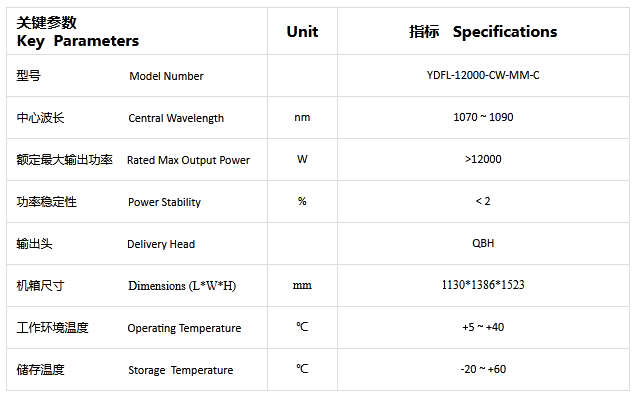
Task: Click the YDFL-12000-CW-MM-C model value
Action: pos(483,75)
